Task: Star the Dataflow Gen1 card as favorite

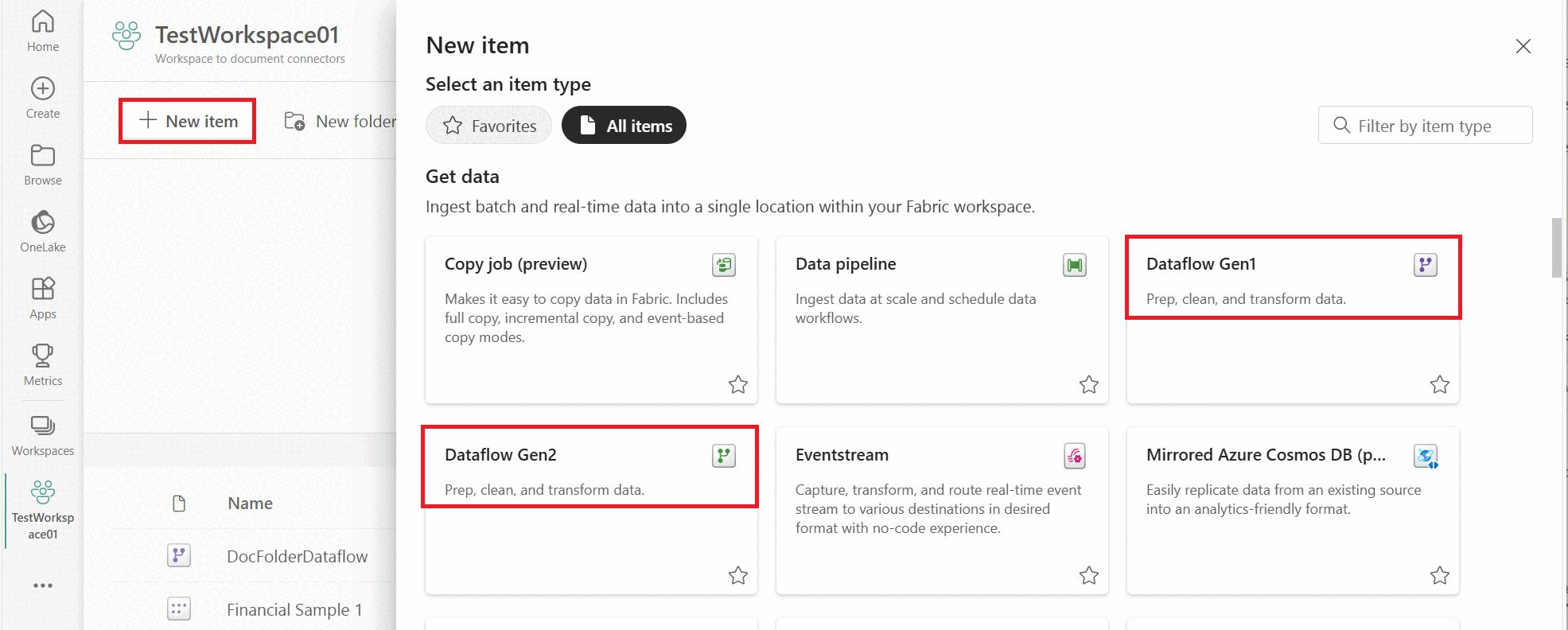Action: tap(1440, 385)
